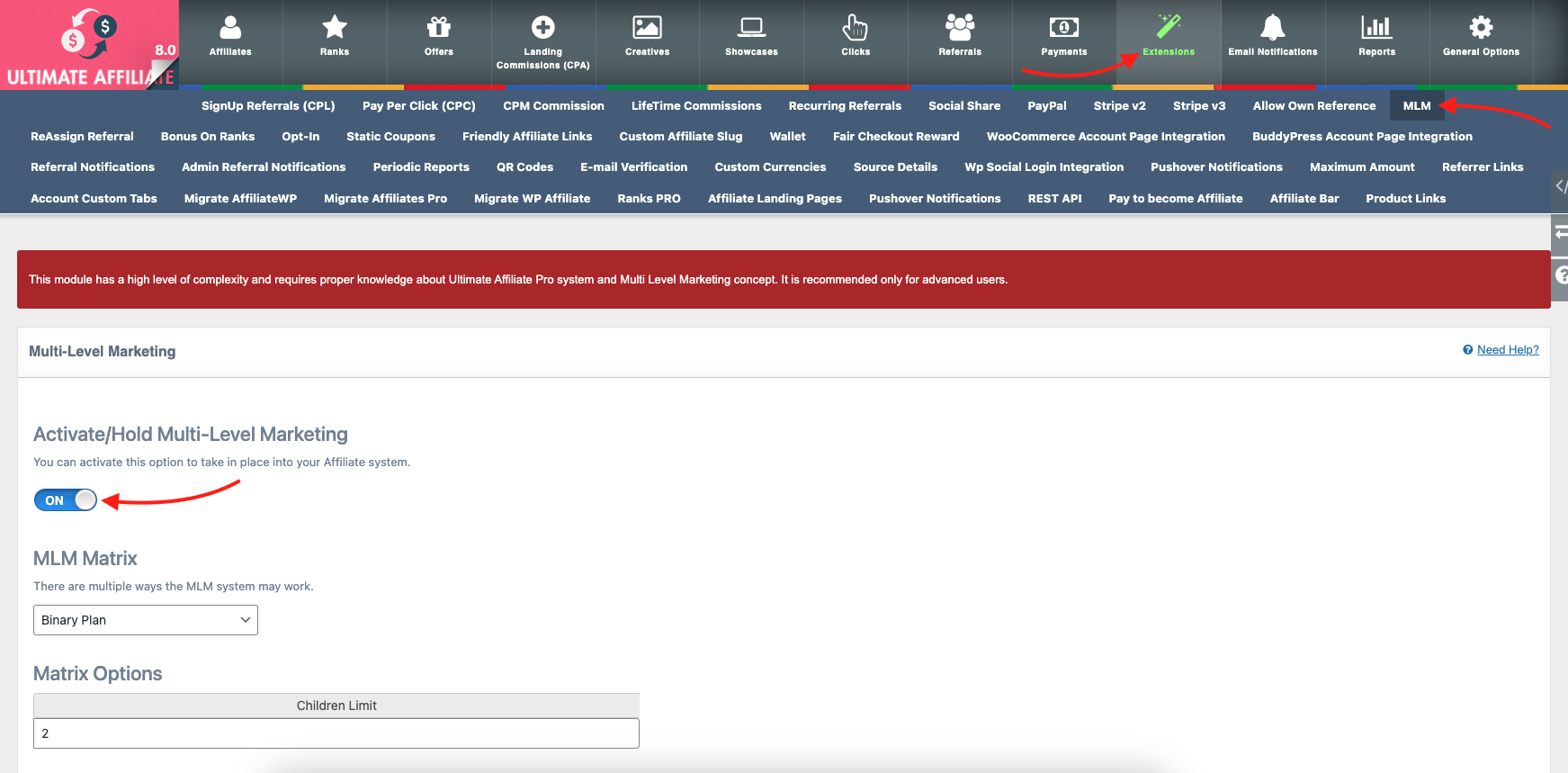
Task: Open Pay Per Click (CPC) tab
Action: click(x=419, y=106)
